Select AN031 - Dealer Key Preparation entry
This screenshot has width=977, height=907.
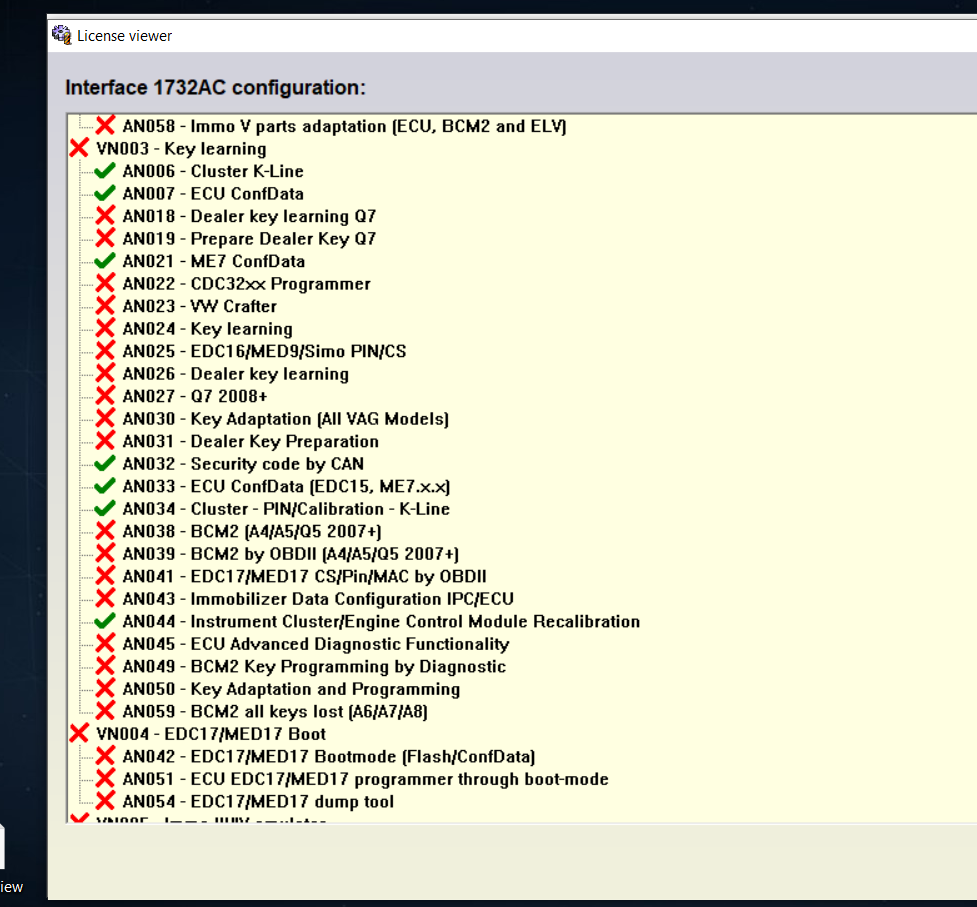[x=250, y=442]
